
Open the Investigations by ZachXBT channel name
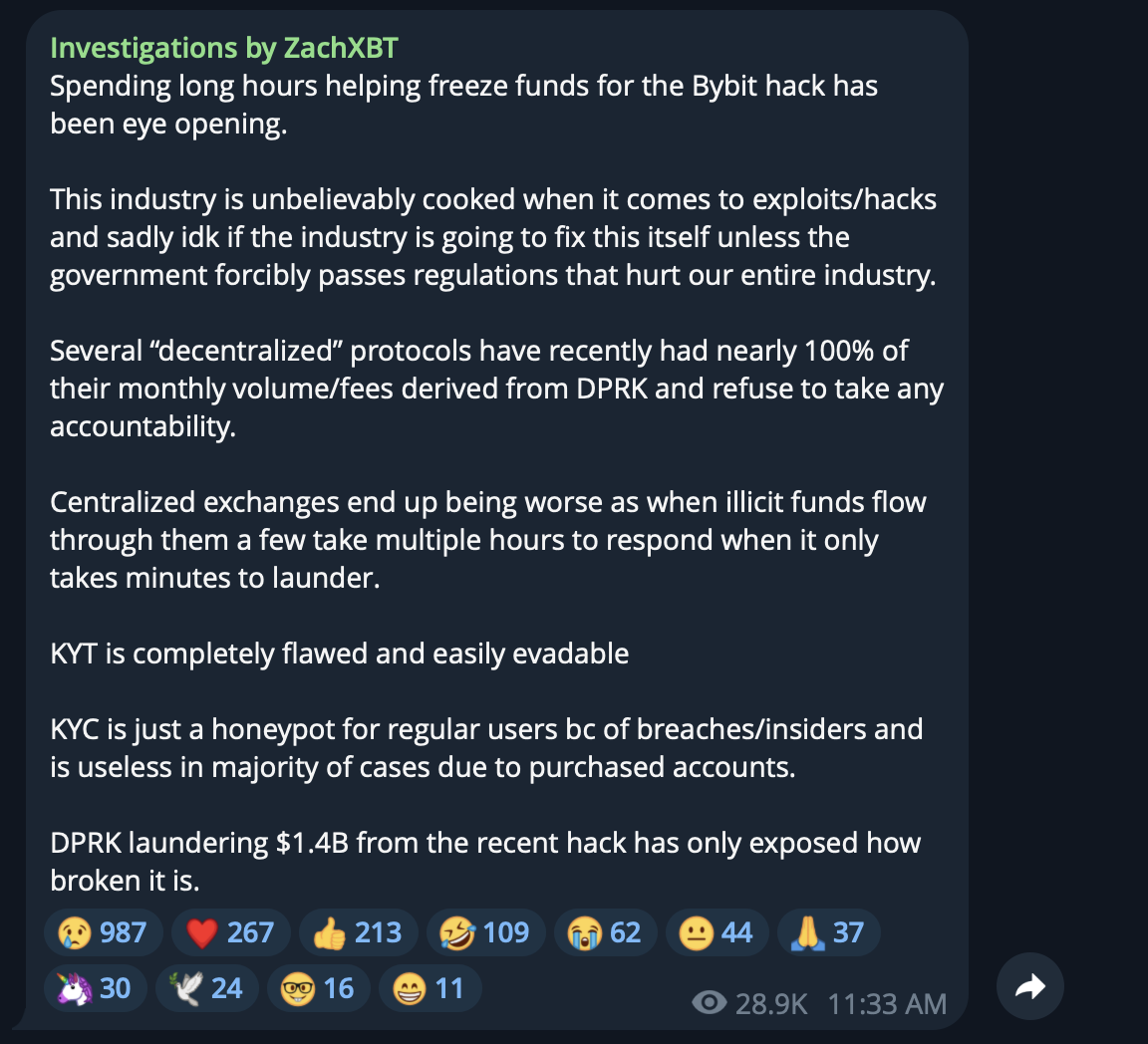pos(223,48)
